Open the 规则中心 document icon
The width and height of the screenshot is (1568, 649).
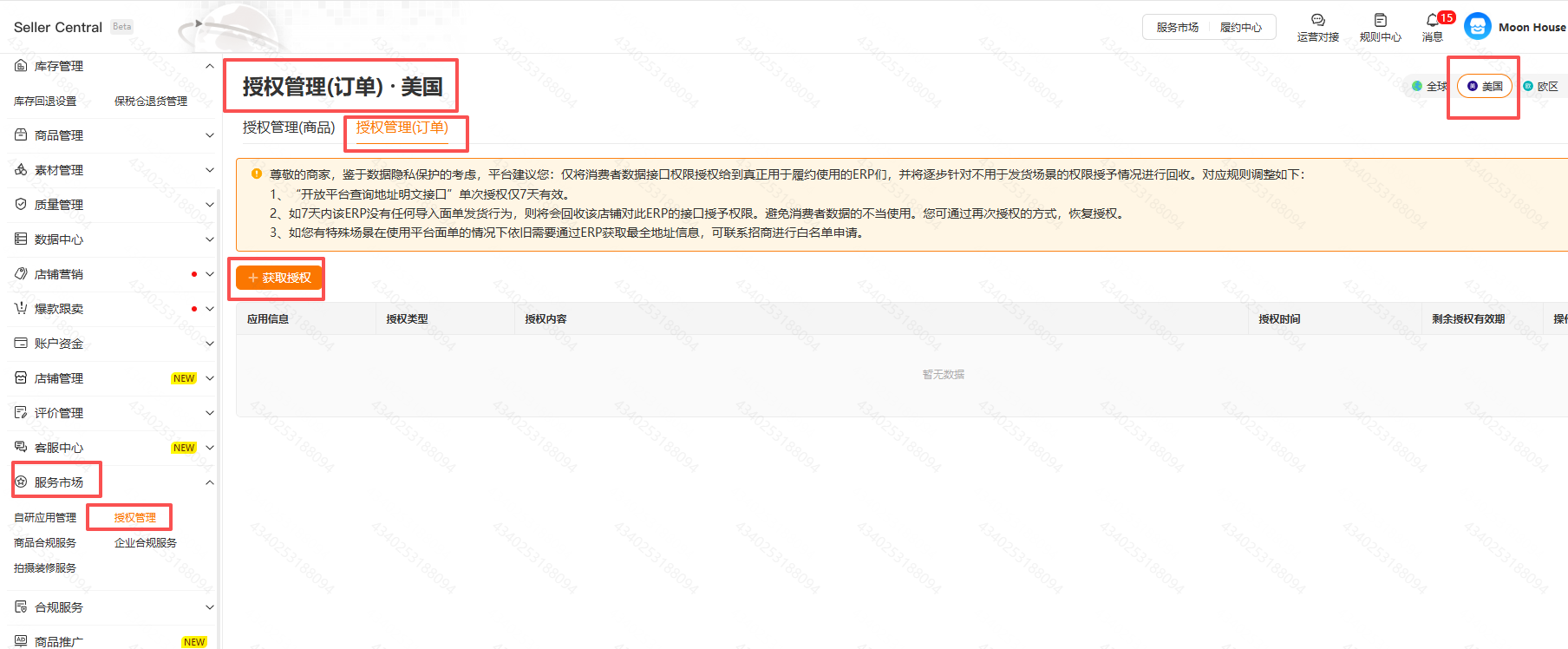click(1380, 20)
